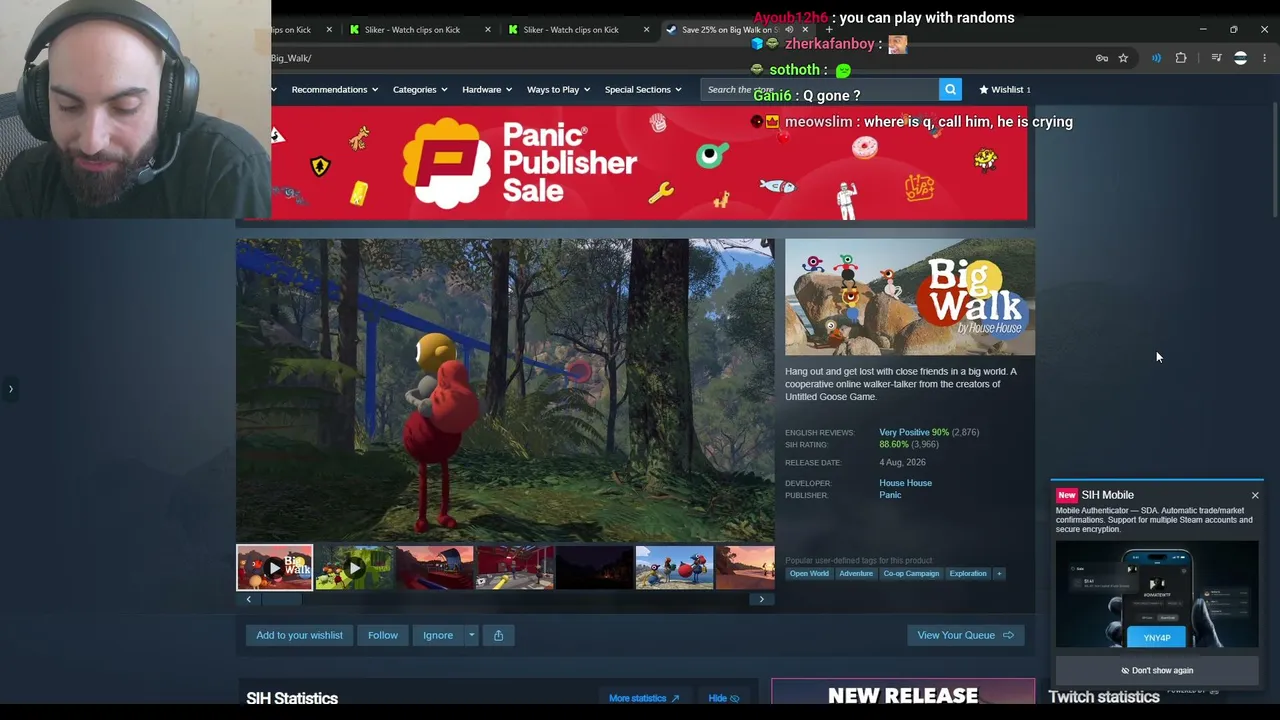Click the Follow button
The width and height of the screenshot is (1280, 720).
382,635
